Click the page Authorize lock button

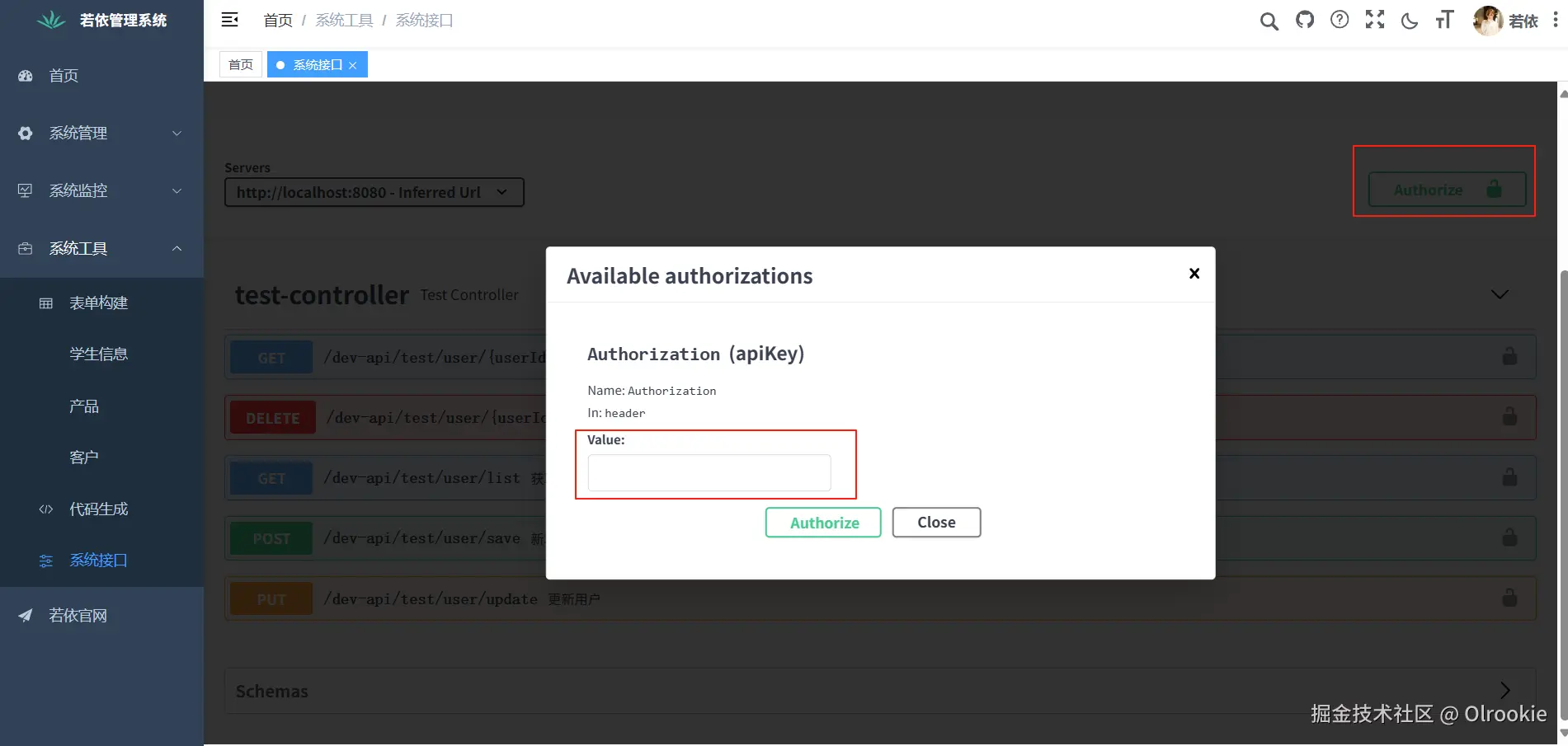click(x=1447, y=190)
